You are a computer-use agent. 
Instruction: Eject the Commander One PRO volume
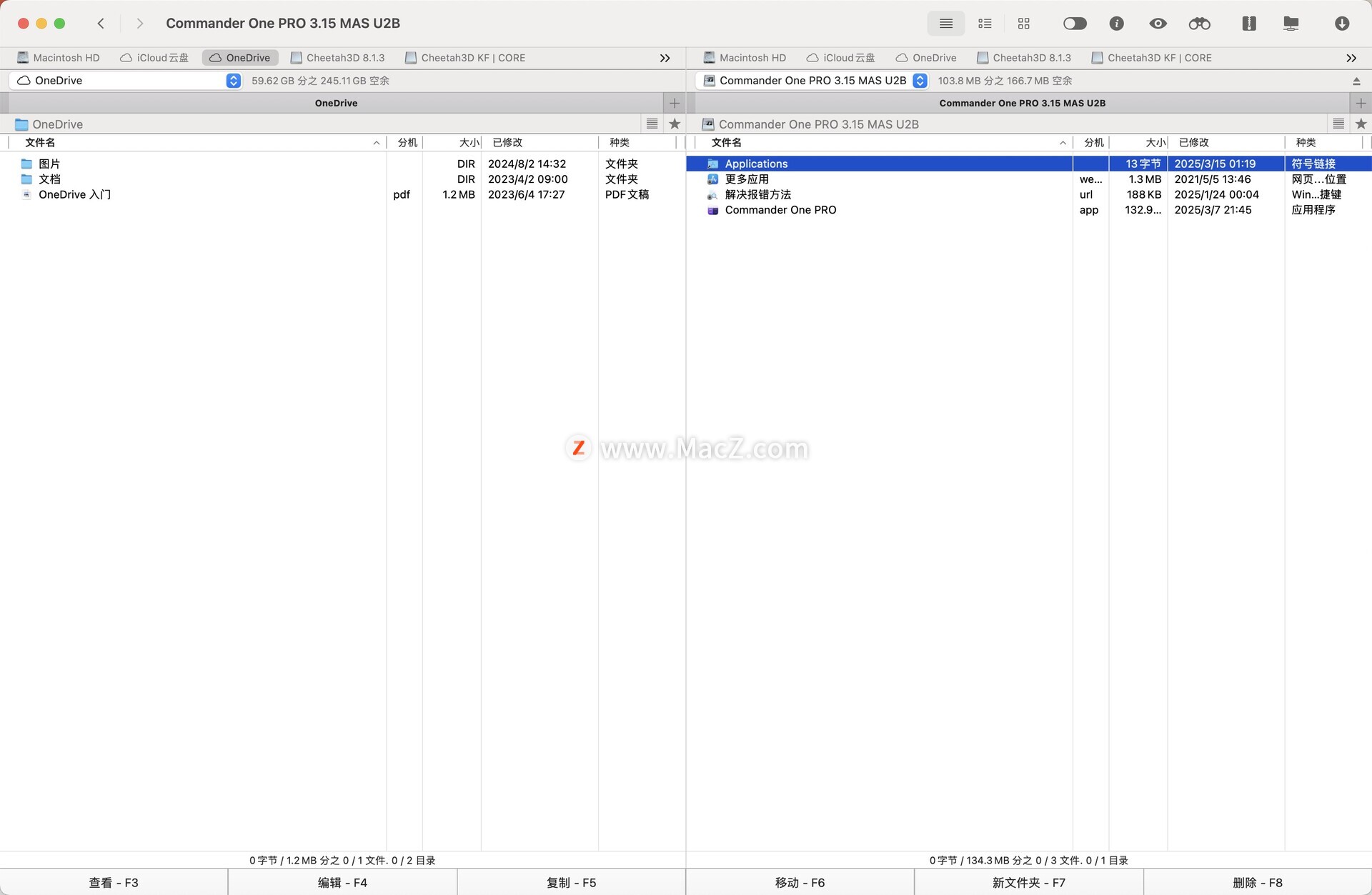(1356, 81)
